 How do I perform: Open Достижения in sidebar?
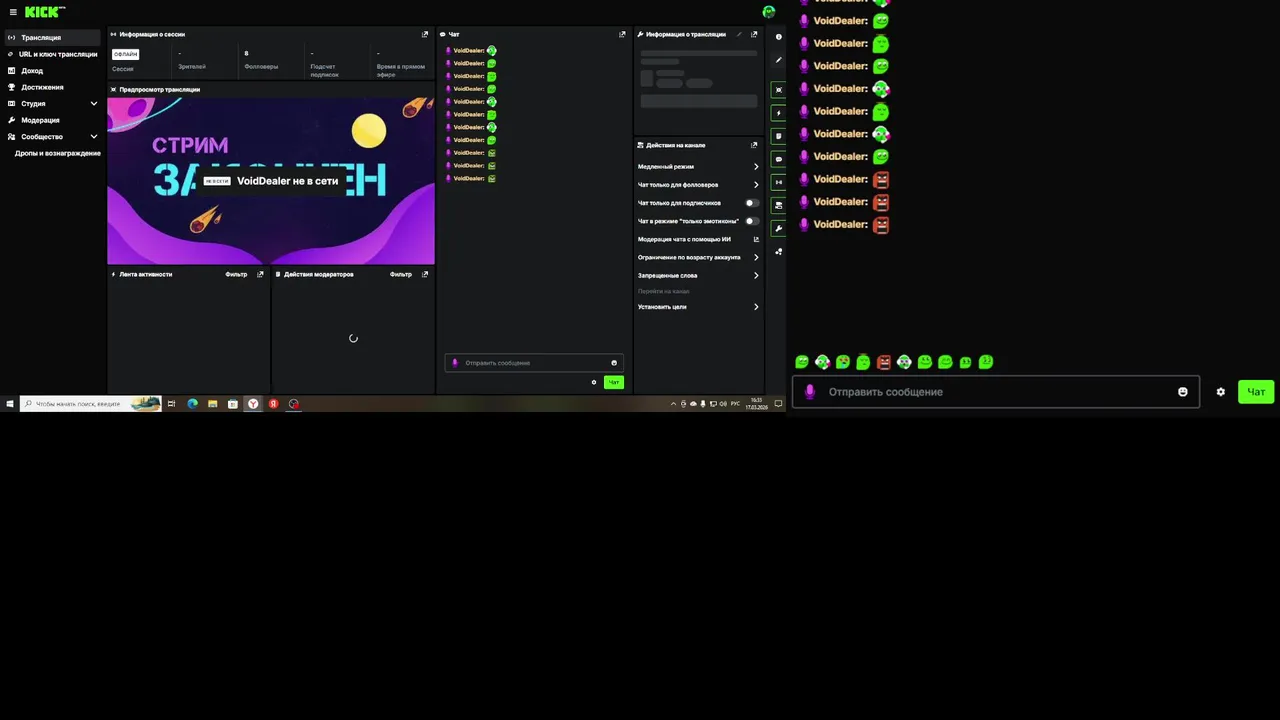pyautogui.click(x=52, y=87)
